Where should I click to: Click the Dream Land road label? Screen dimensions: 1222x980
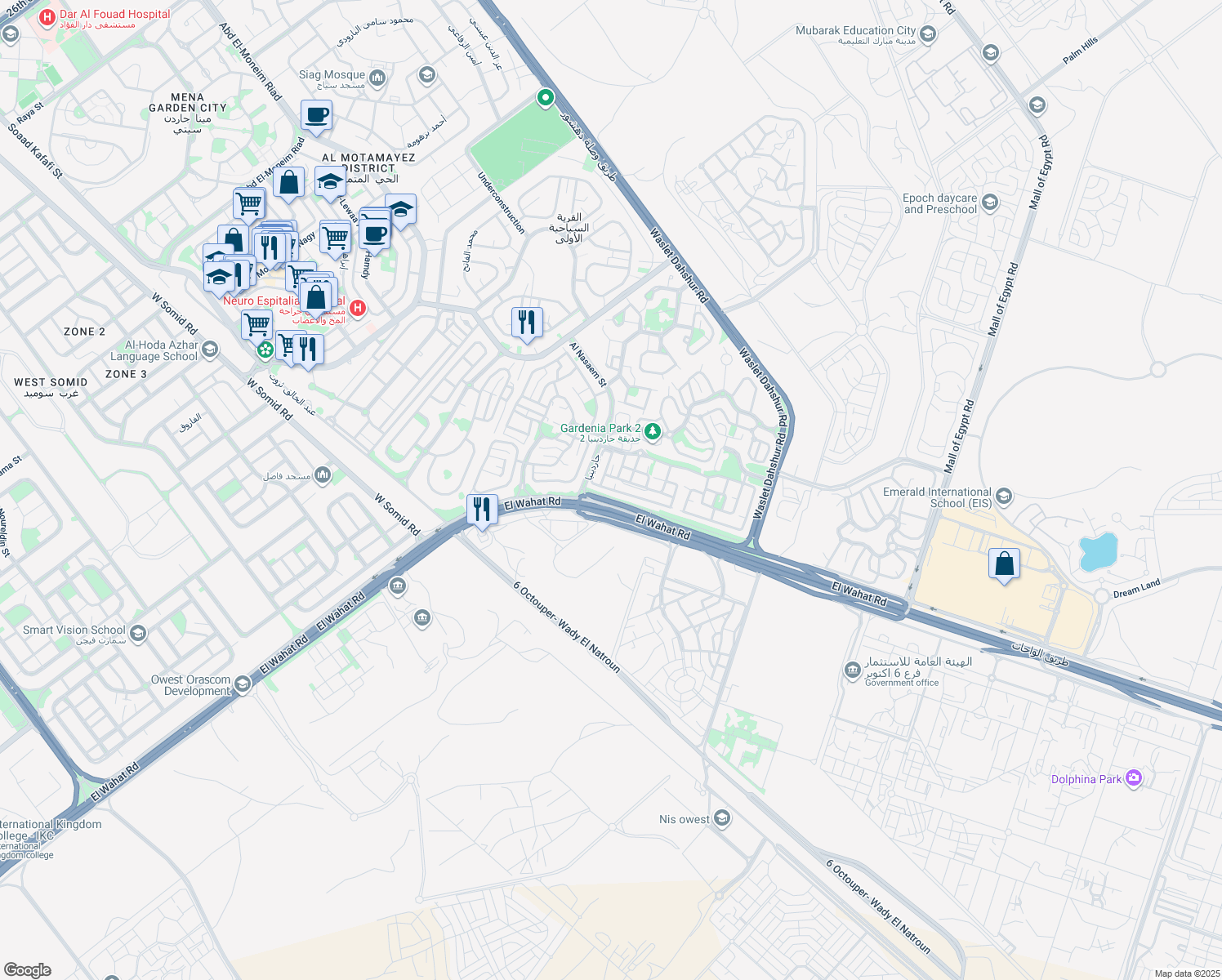click(1136, 589)
